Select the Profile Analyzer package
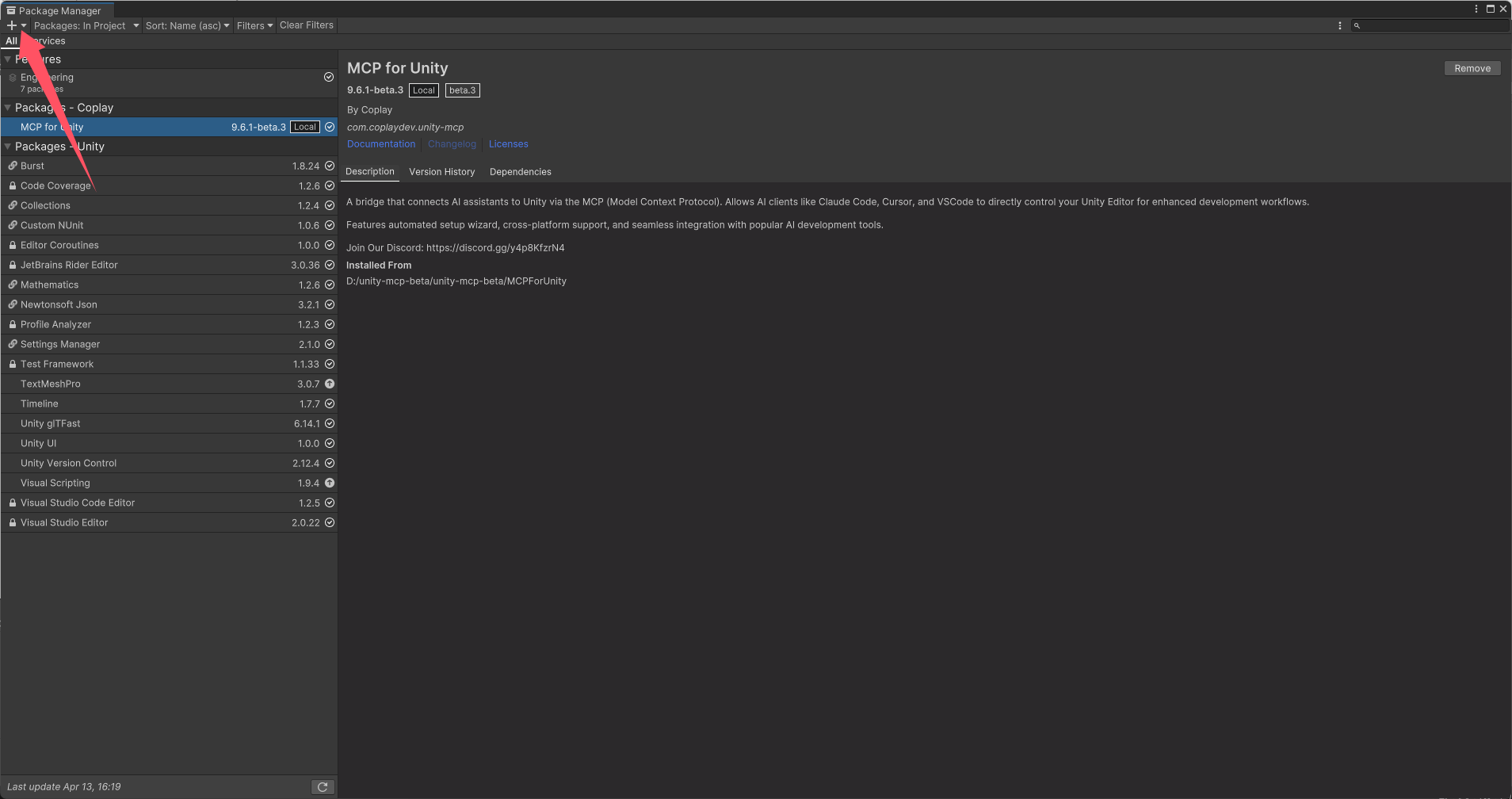Screen dimensions: 1512x799 point(169,324)
